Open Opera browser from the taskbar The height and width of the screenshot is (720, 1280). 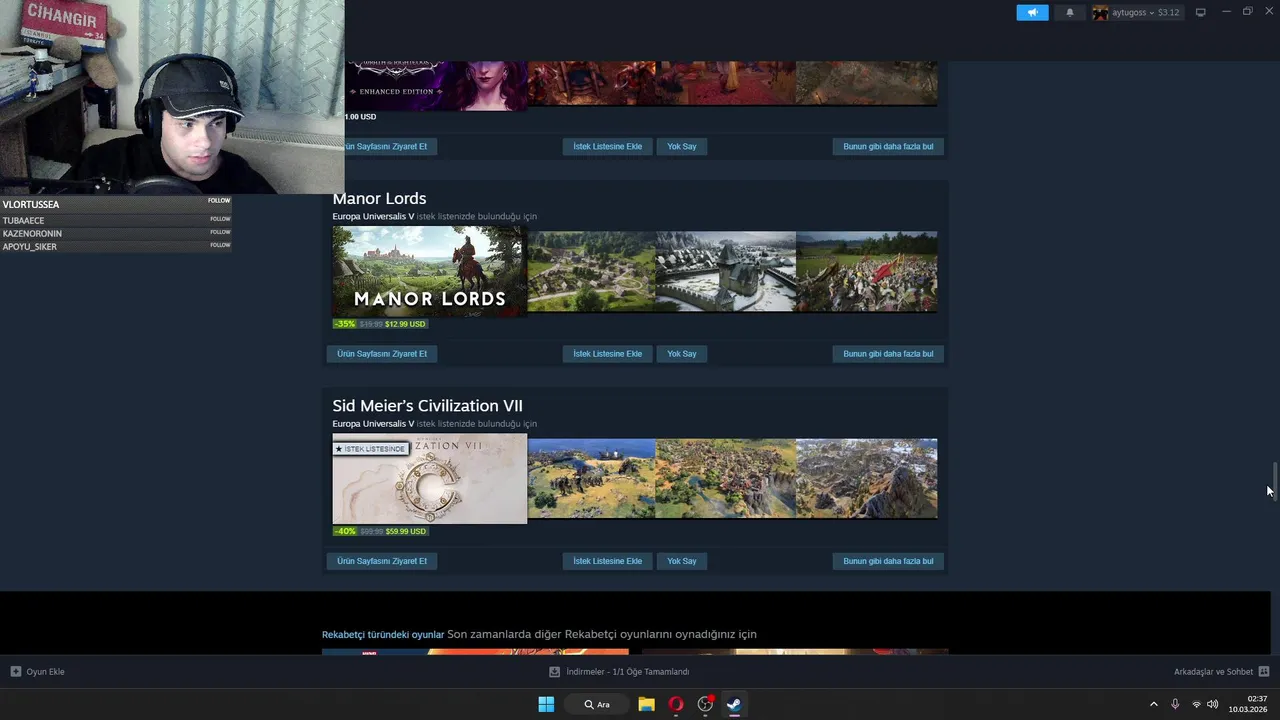[x=676, y=704]
